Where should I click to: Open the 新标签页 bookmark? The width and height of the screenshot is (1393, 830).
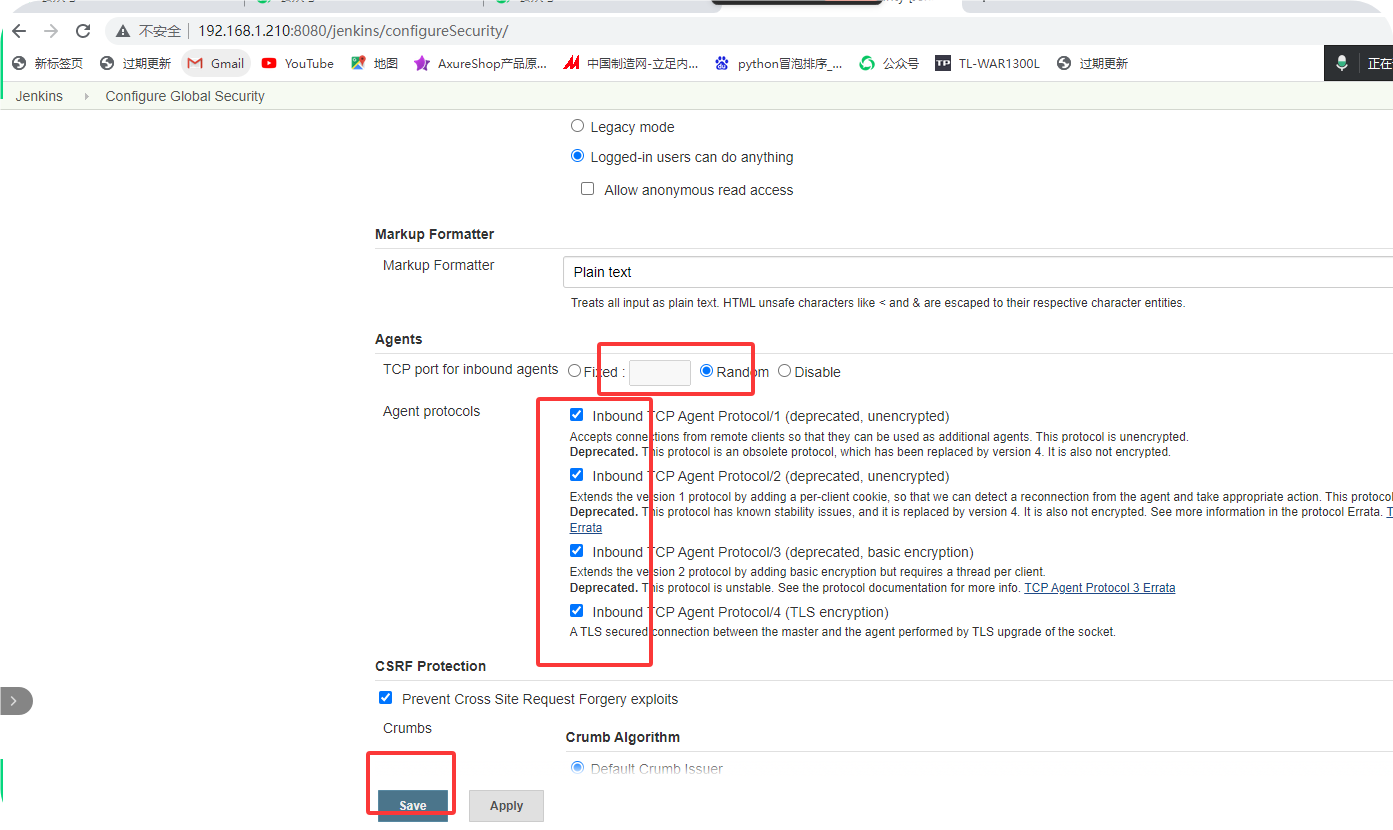47,63
